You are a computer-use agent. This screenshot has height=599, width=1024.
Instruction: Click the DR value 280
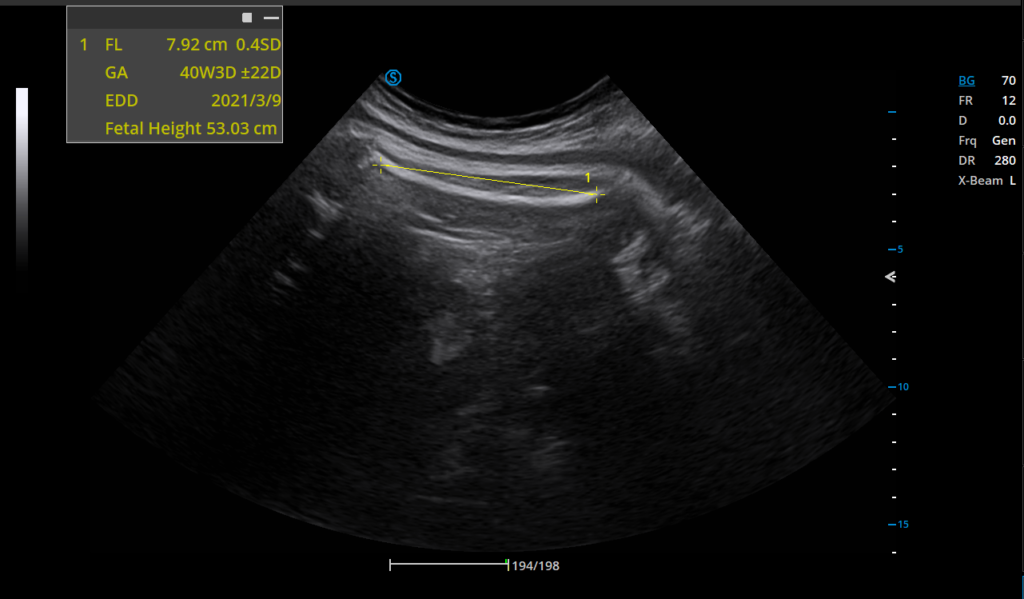pos(1005,160)
